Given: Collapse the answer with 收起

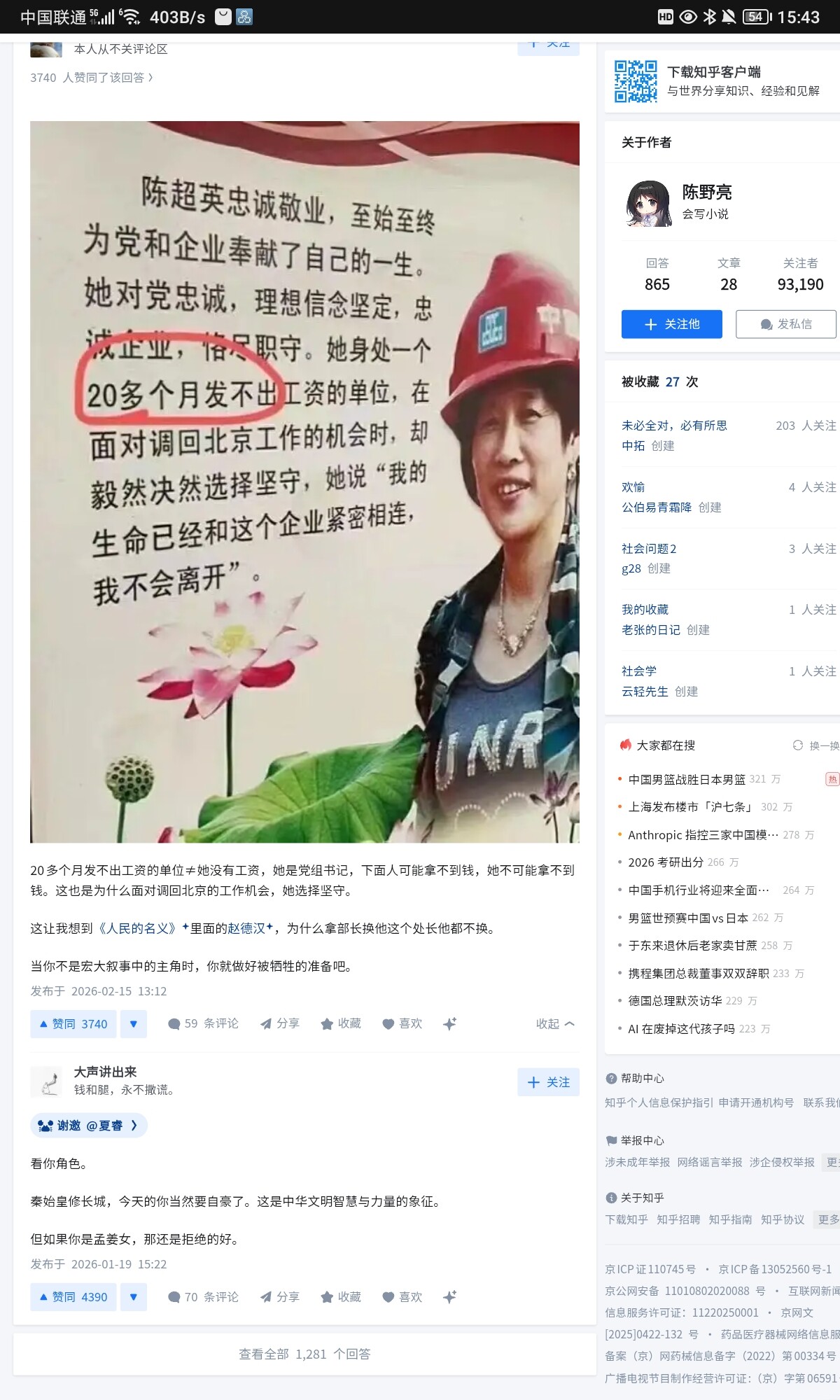Looking at the screenshot, I should click(556, 1024).
